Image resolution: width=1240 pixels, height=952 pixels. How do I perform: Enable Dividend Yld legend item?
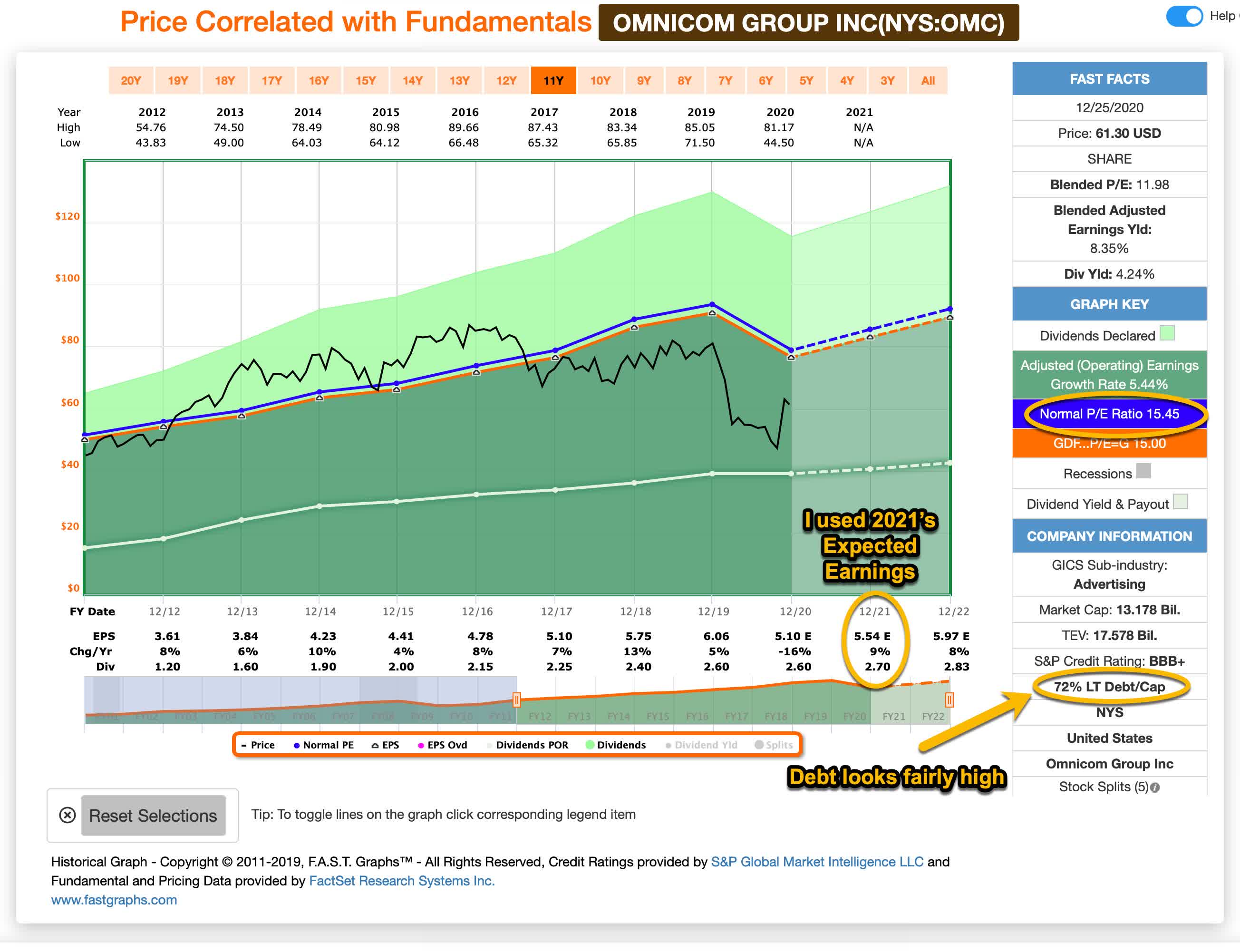[701, 745]
